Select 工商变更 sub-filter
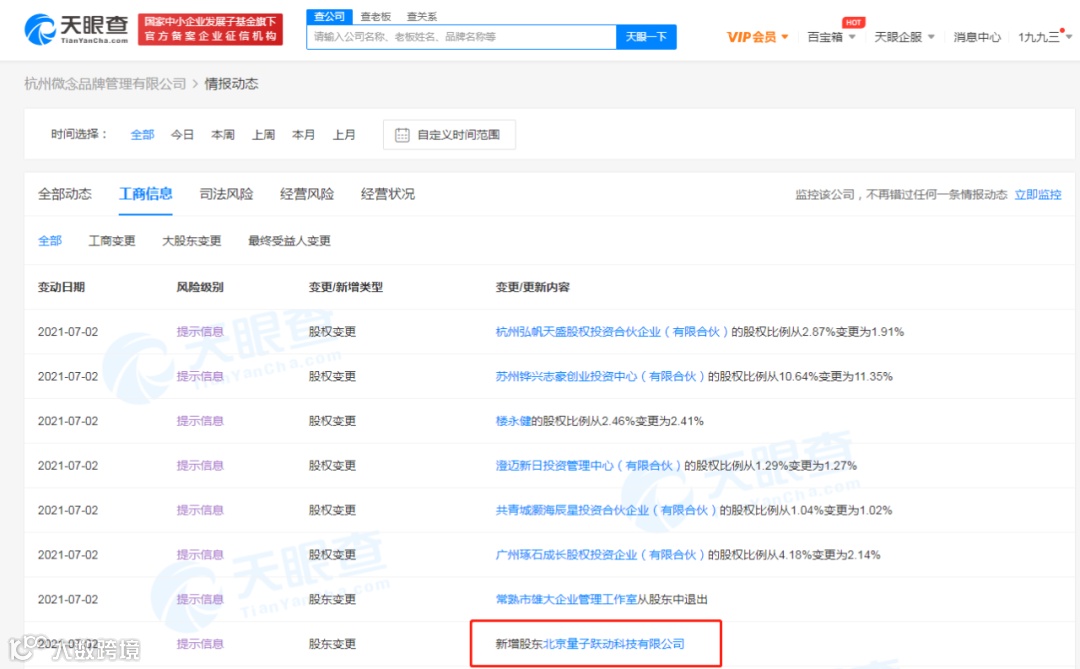 112,241
